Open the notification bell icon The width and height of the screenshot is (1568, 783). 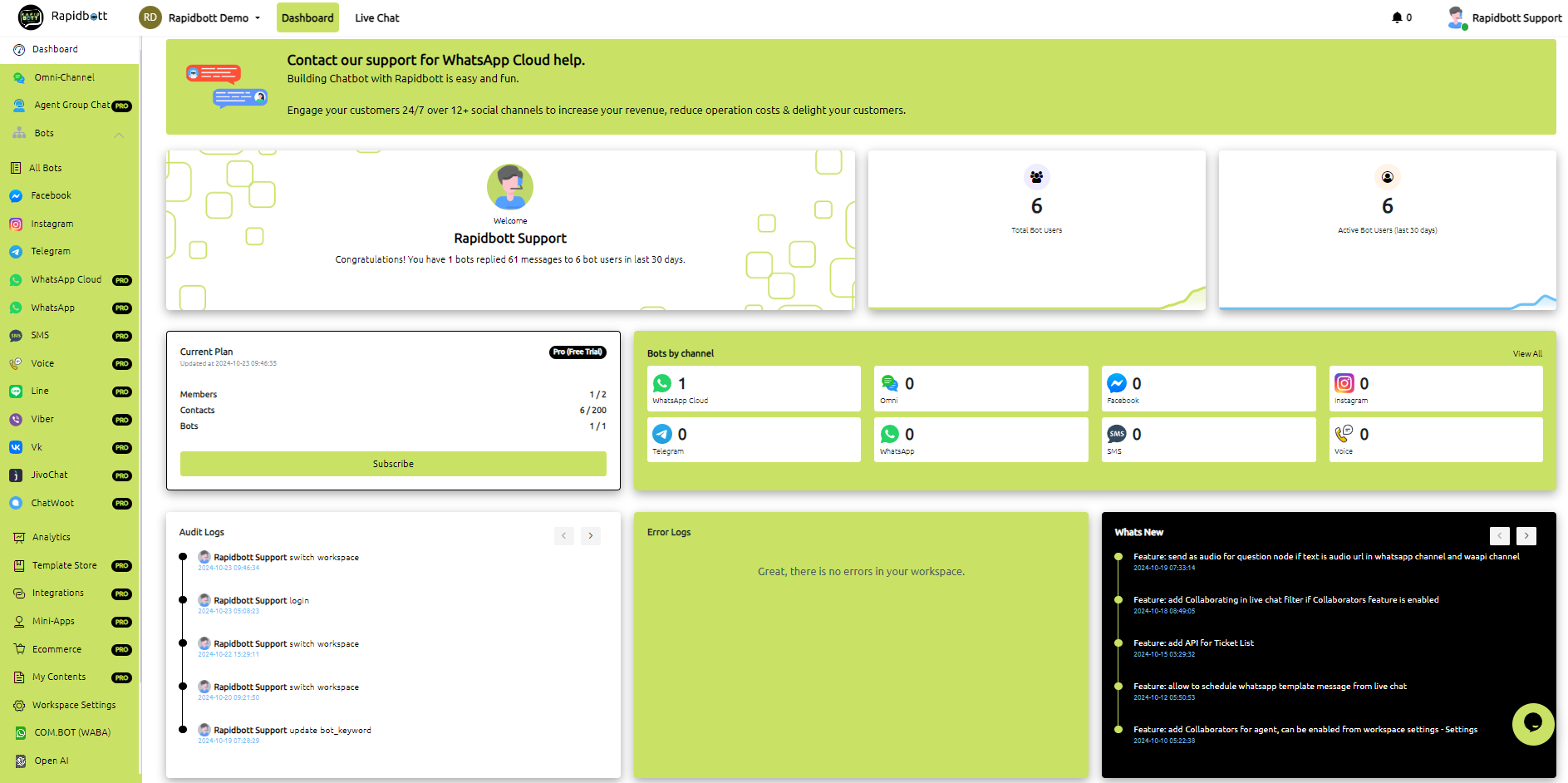point(1397,17)
